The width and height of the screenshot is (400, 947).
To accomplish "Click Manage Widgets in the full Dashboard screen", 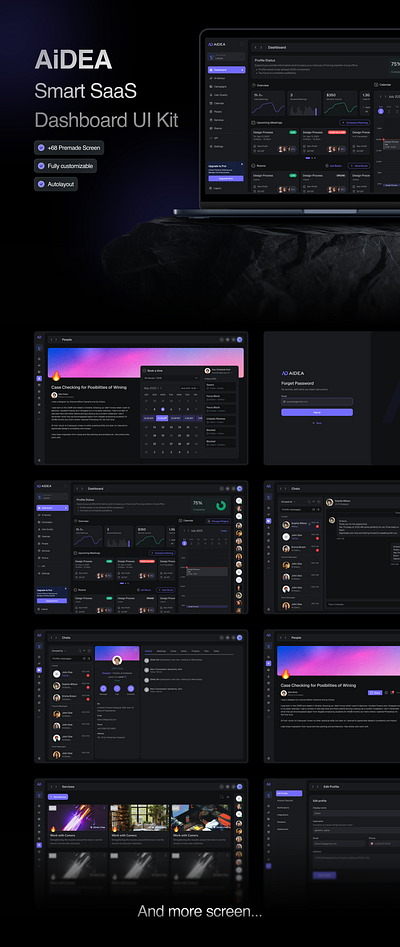I will [218, 521].
